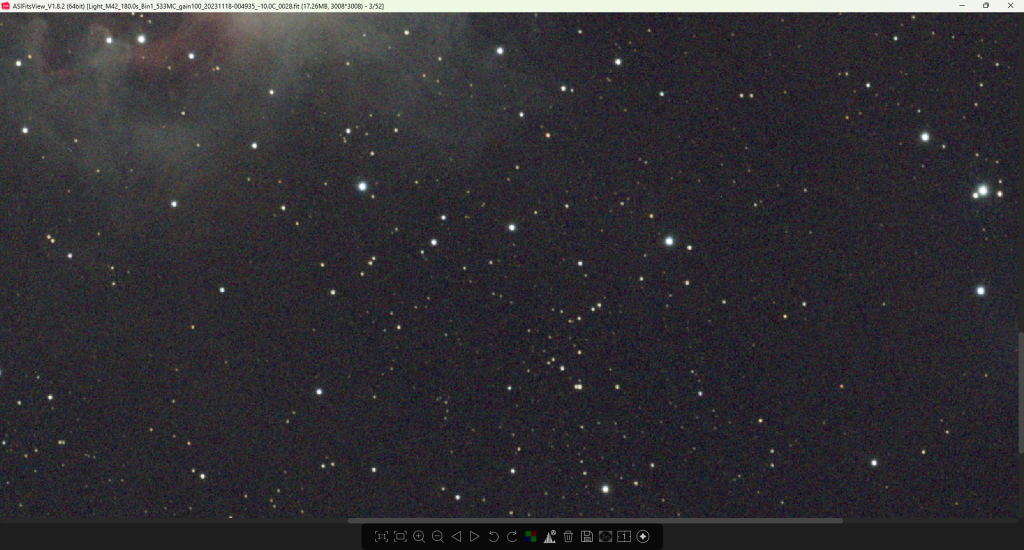This screenshot has width=1024, height=550.
Task: Go to the previous image
Action: point(456,537)
